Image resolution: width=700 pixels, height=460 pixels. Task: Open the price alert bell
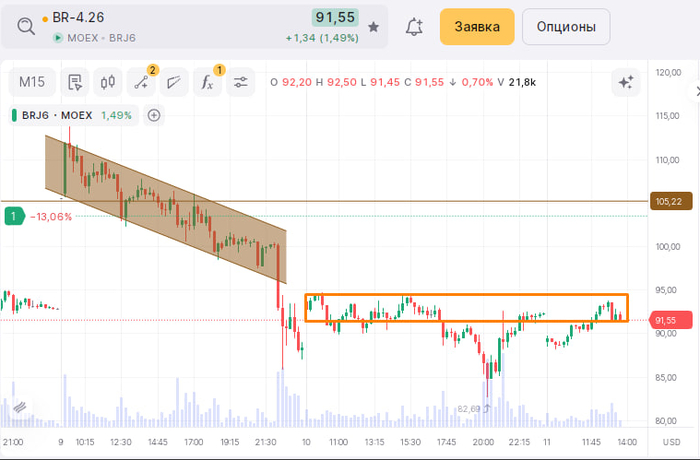click(413, 27)
